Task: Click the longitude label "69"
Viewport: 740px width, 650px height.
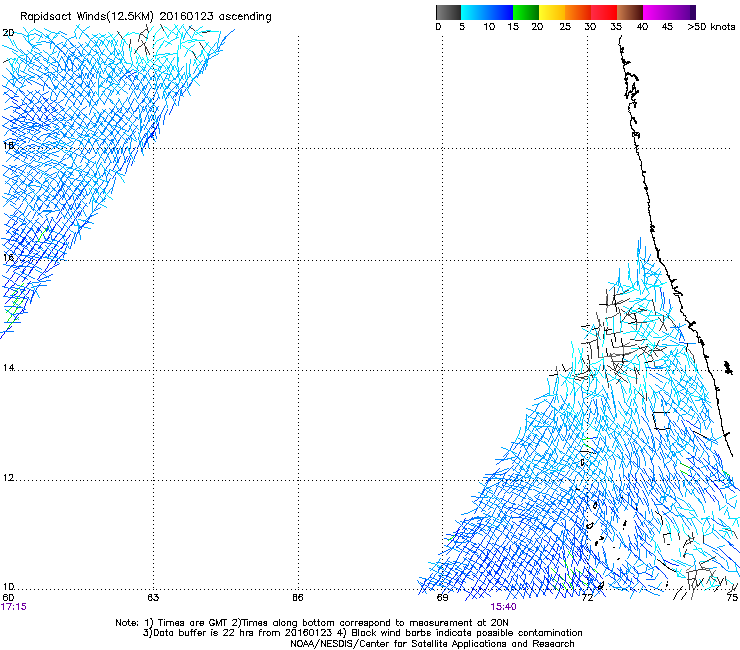Action: click(442, 598)
